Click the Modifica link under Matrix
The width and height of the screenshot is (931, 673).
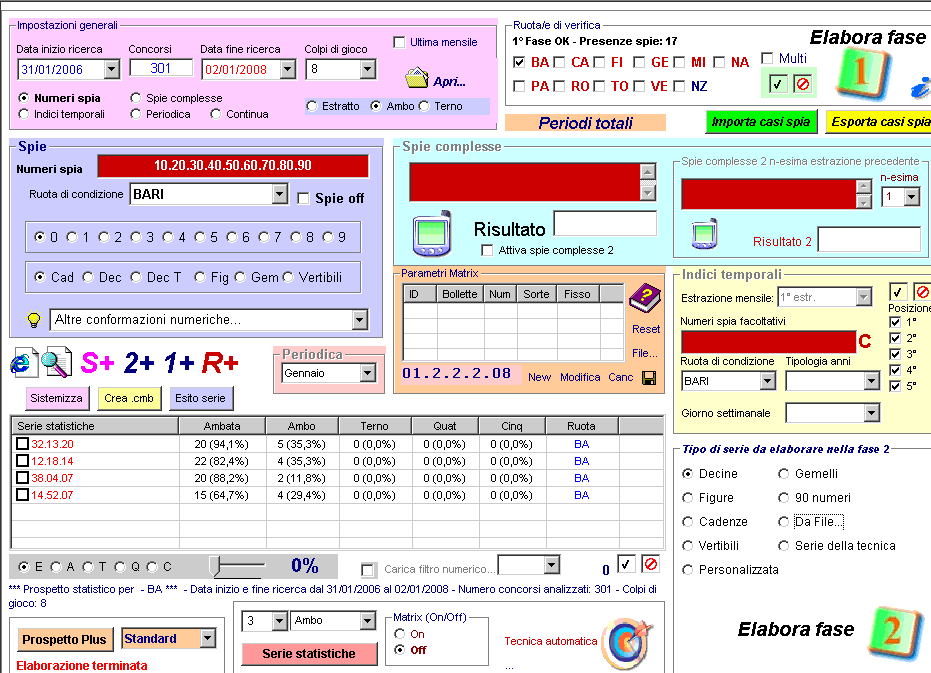[x=580, y=377]
